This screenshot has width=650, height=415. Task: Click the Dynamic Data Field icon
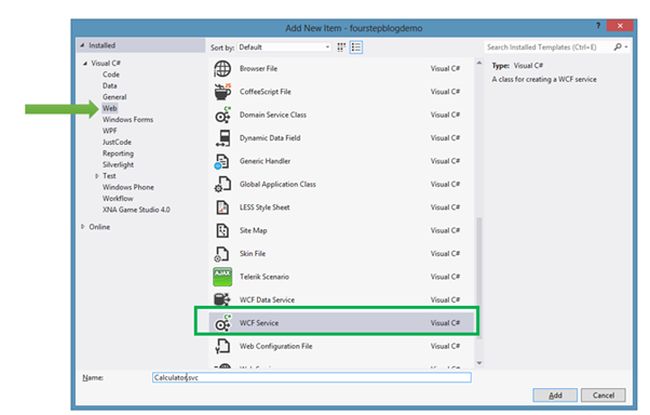223,138
